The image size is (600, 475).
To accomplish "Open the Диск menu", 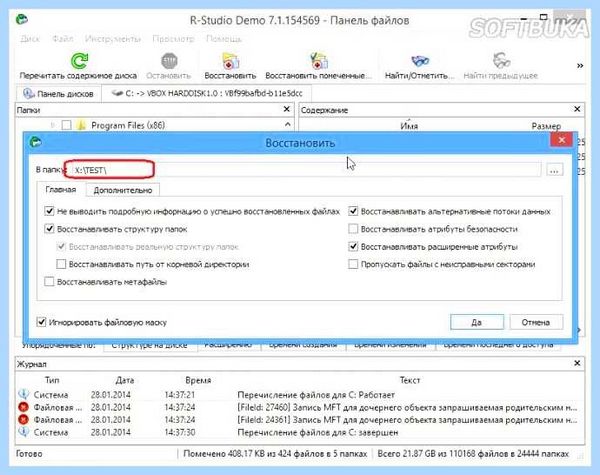I will pos(30,39).
